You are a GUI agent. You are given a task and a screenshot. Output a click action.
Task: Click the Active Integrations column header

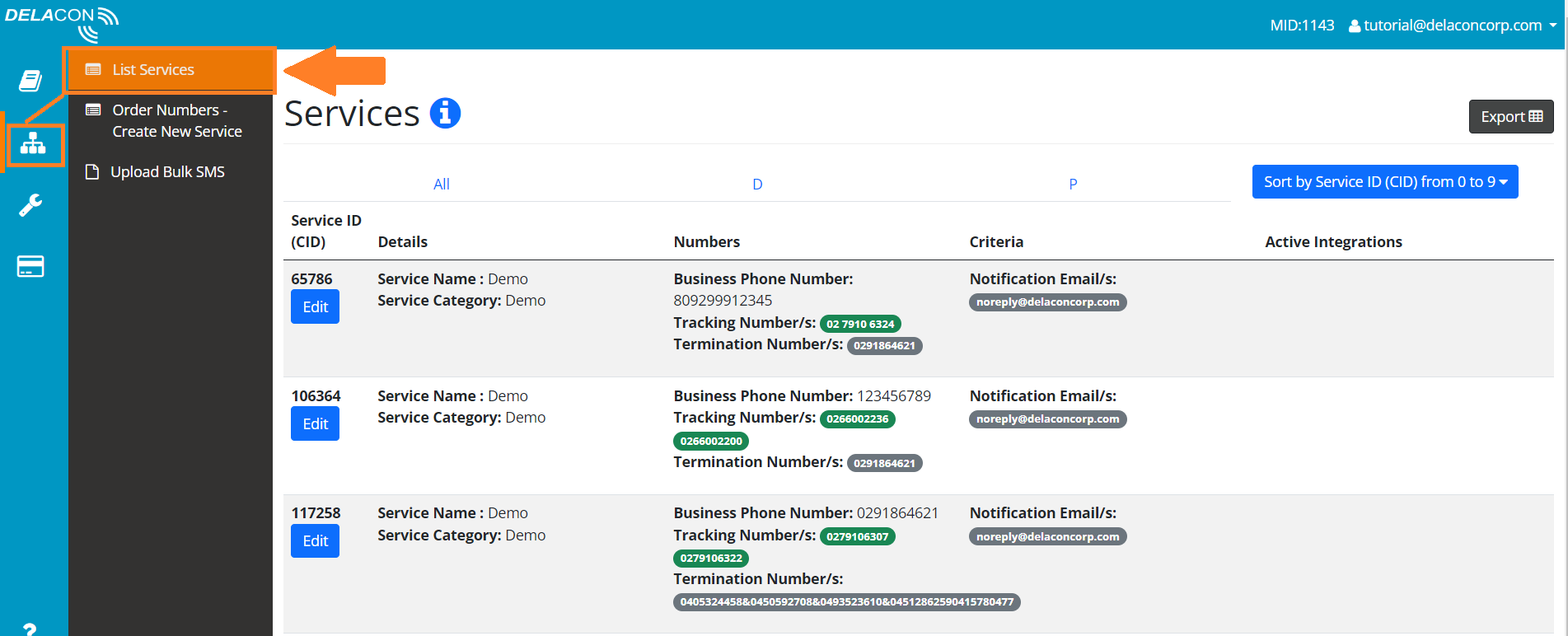1333,241
